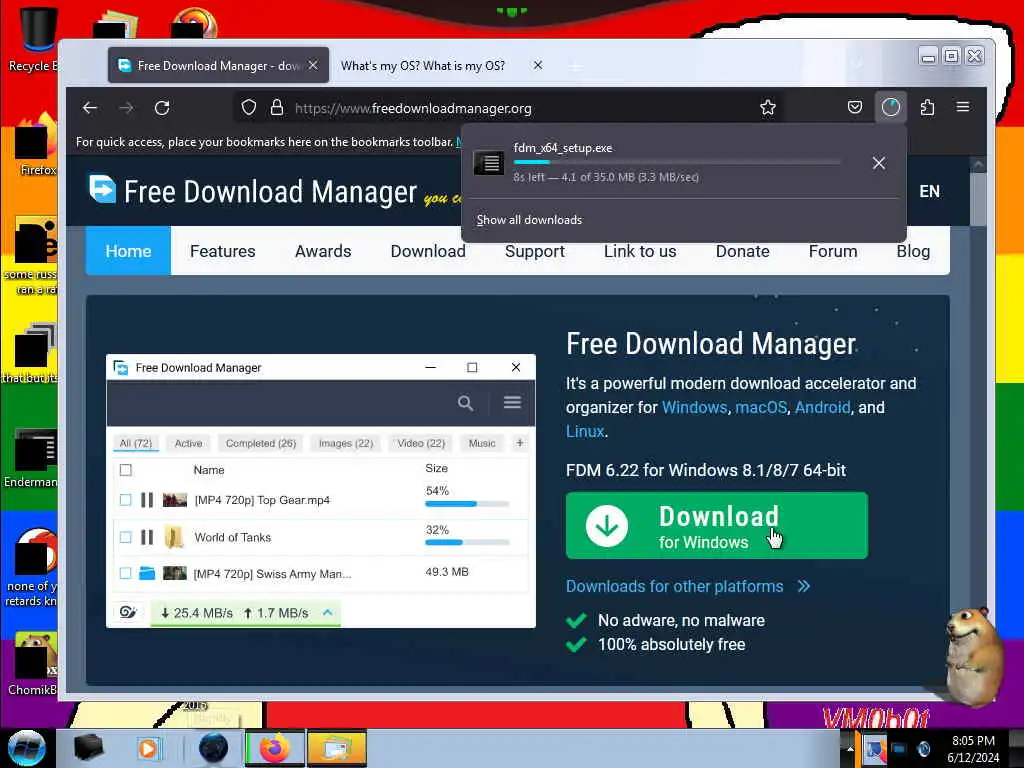Open Firefox from the taskbar
The image size is (1024, 768).
[275, 748]
